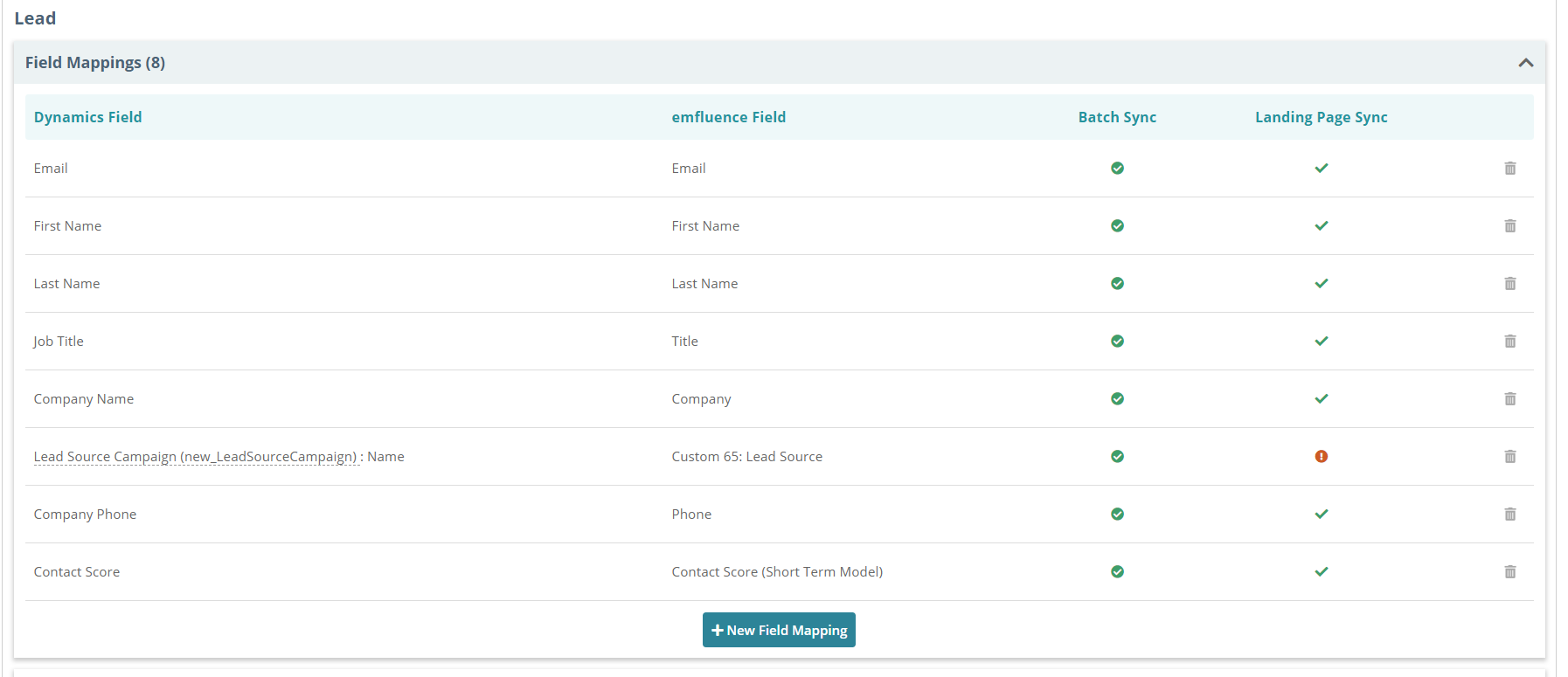
Task: Add a New Field Mapping
Action: pyautogui.click(x=779, y=630)
